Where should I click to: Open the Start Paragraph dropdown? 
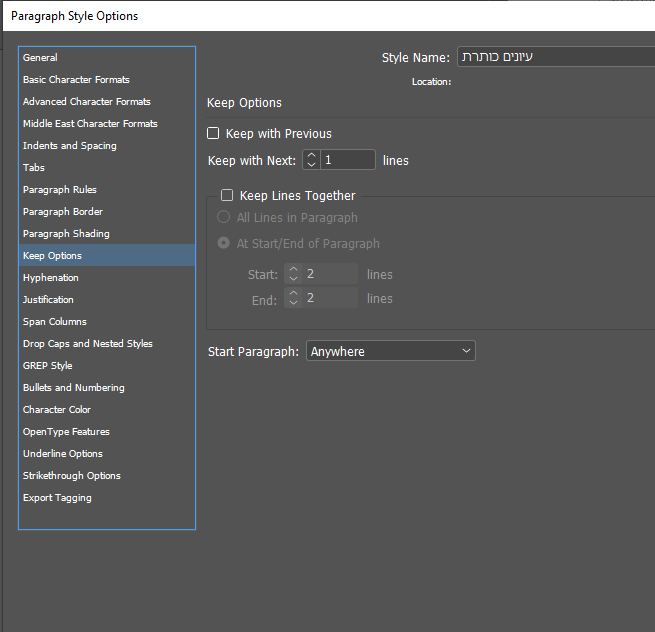pyautogui.click(x=390, y=351)
